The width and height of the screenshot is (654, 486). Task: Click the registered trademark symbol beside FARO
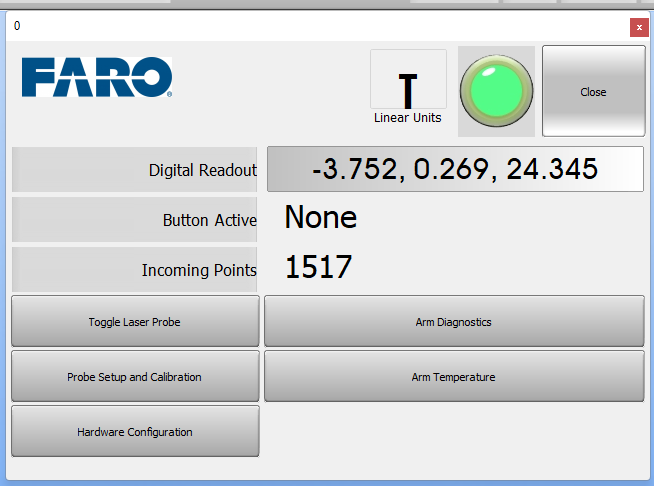(170, 95)
